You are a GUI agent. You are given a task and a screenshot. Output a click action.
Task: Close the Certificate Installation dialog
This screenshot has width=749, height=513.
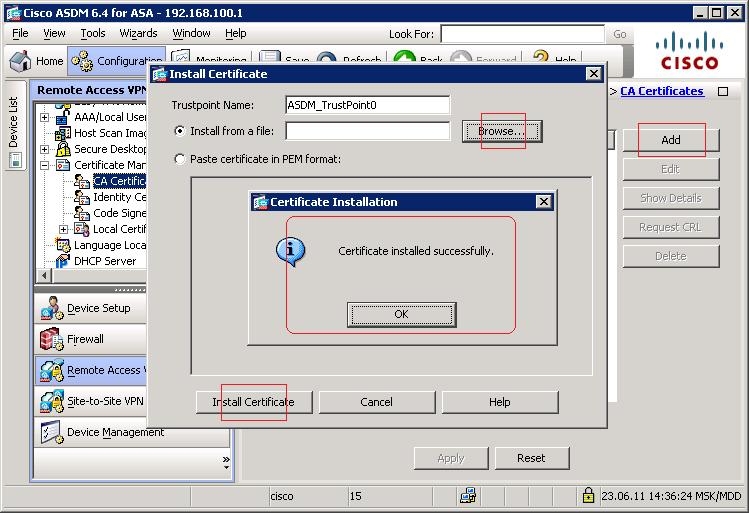pos(544,202)
